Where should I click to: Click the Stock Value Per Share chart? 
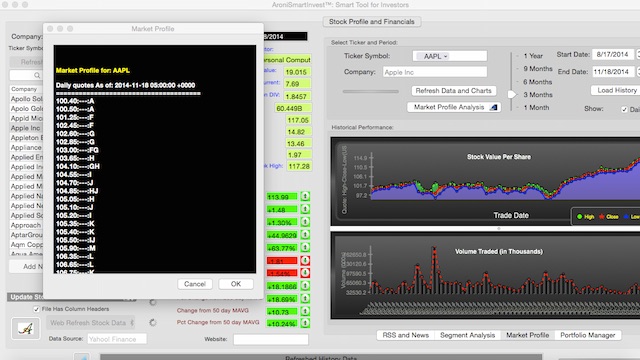[x=486, y=182]
